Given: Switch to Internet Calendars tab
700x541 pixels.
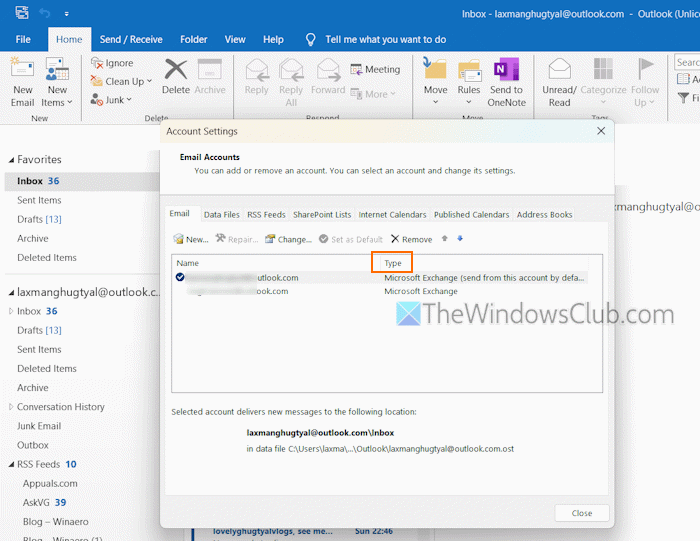Looking at the screenshot, I should [392, 215].
